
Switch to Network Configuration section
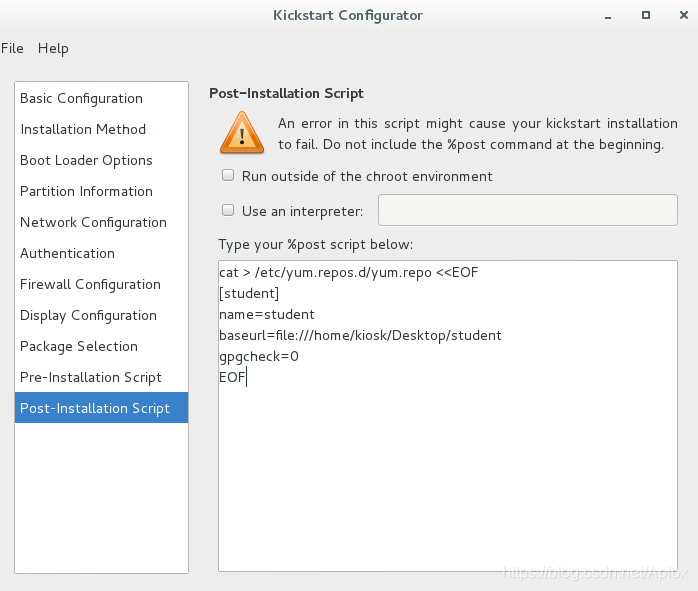[x=93, y=222]
